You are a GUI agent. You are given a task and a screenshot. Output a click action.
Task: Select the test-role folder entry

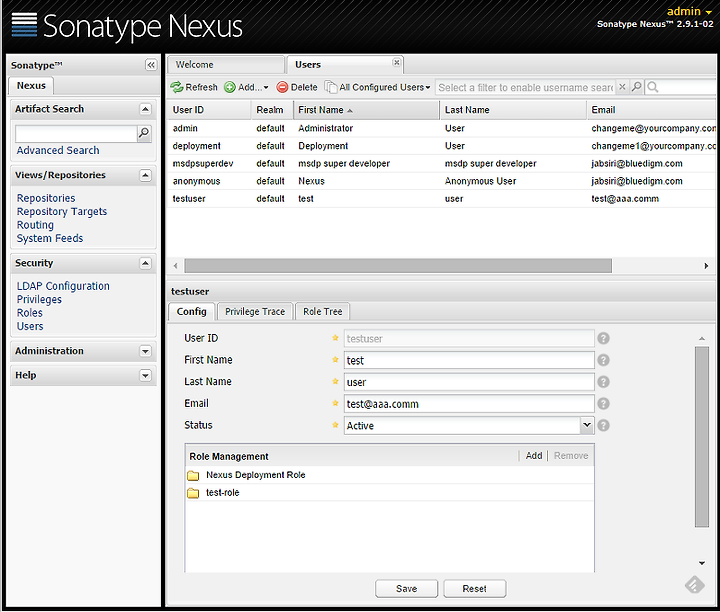(x=389, y=493)
